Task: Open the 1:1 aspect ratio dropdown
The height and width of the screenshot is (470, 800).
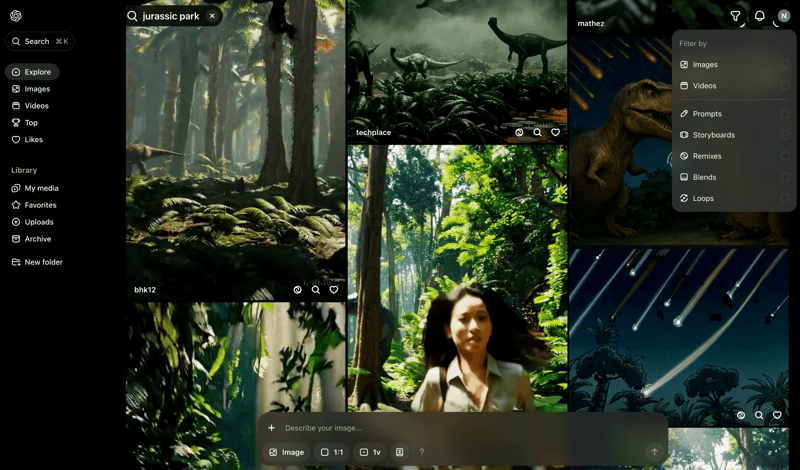Action: click(x=332, y=452)
